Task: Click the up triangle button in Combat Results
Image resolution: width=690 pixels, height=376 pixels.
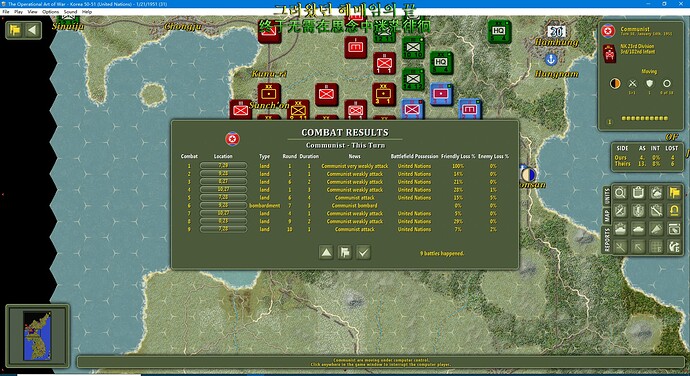Action: [326, 252]
